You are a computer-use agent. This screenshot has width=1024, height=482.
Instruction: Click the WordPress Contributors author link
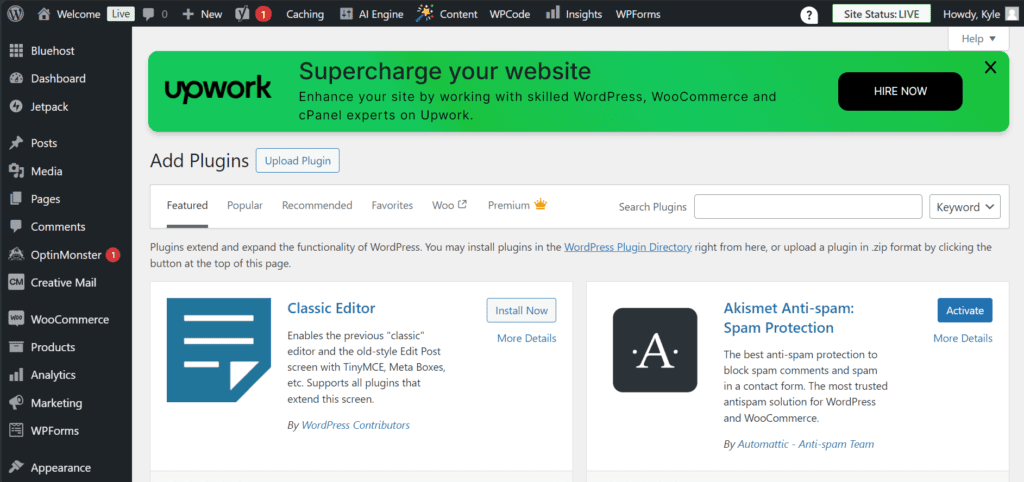point(355,425)
